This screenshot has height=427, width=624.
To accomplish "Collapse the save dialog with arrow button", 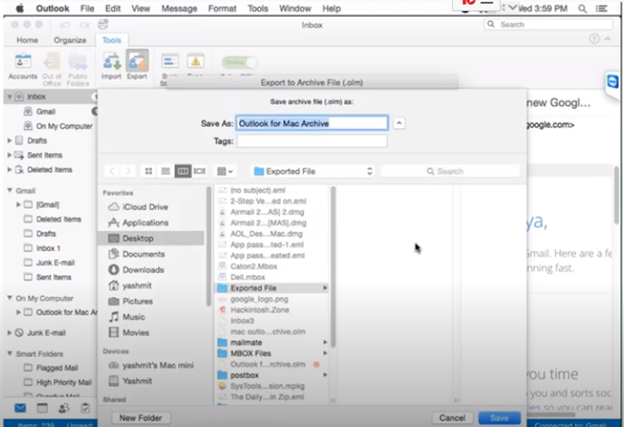I will pos(399,123).
